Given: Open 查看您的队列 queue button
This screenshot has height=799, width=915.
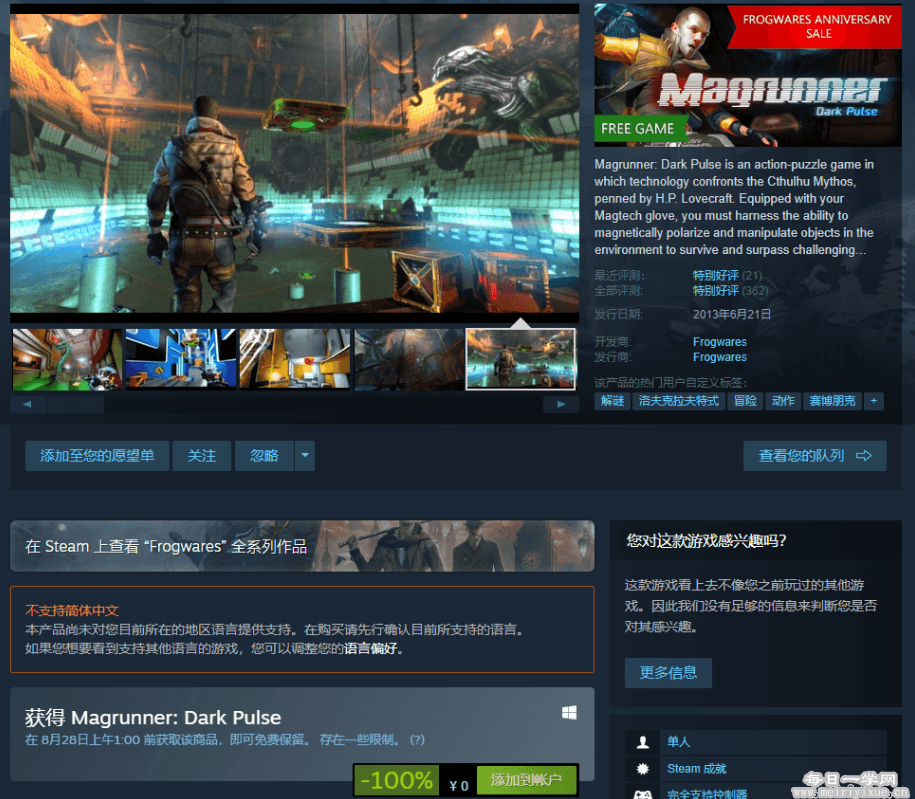Looking at the screenshot, I should click(815, 455).
